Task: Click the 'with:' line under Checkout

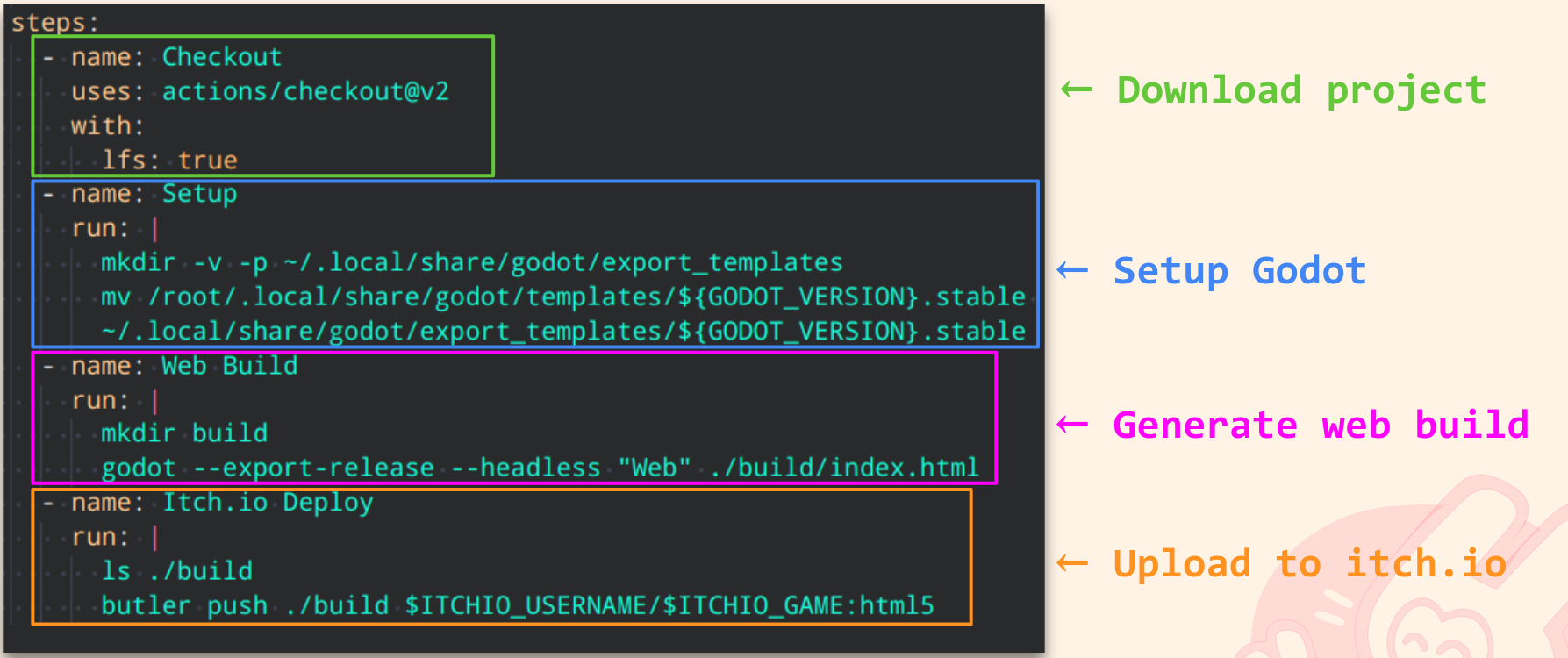Action: [107, 125]
